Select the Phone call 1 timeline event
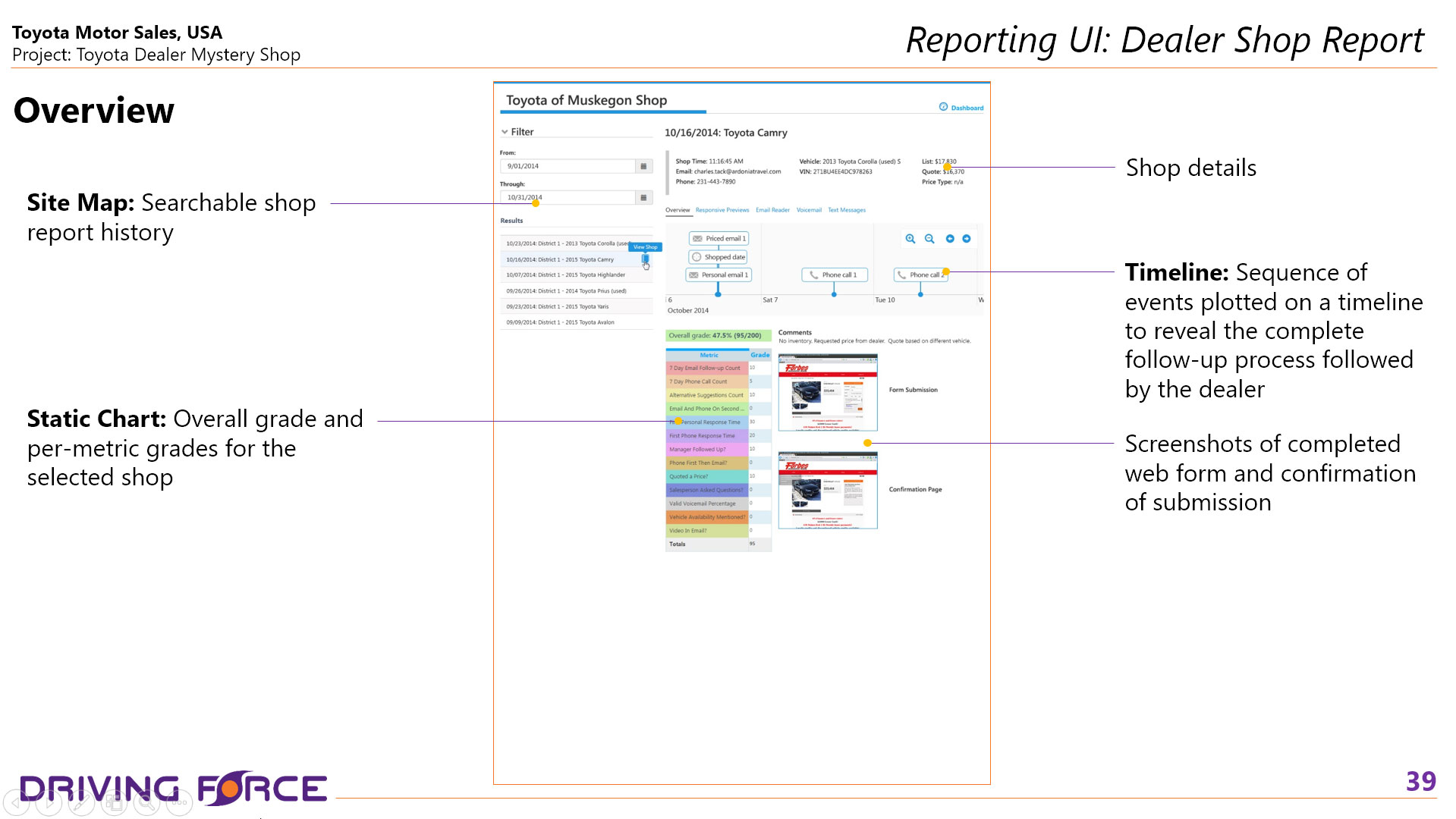This screenshot has width=1456, height=819. [x=835, y=275]
